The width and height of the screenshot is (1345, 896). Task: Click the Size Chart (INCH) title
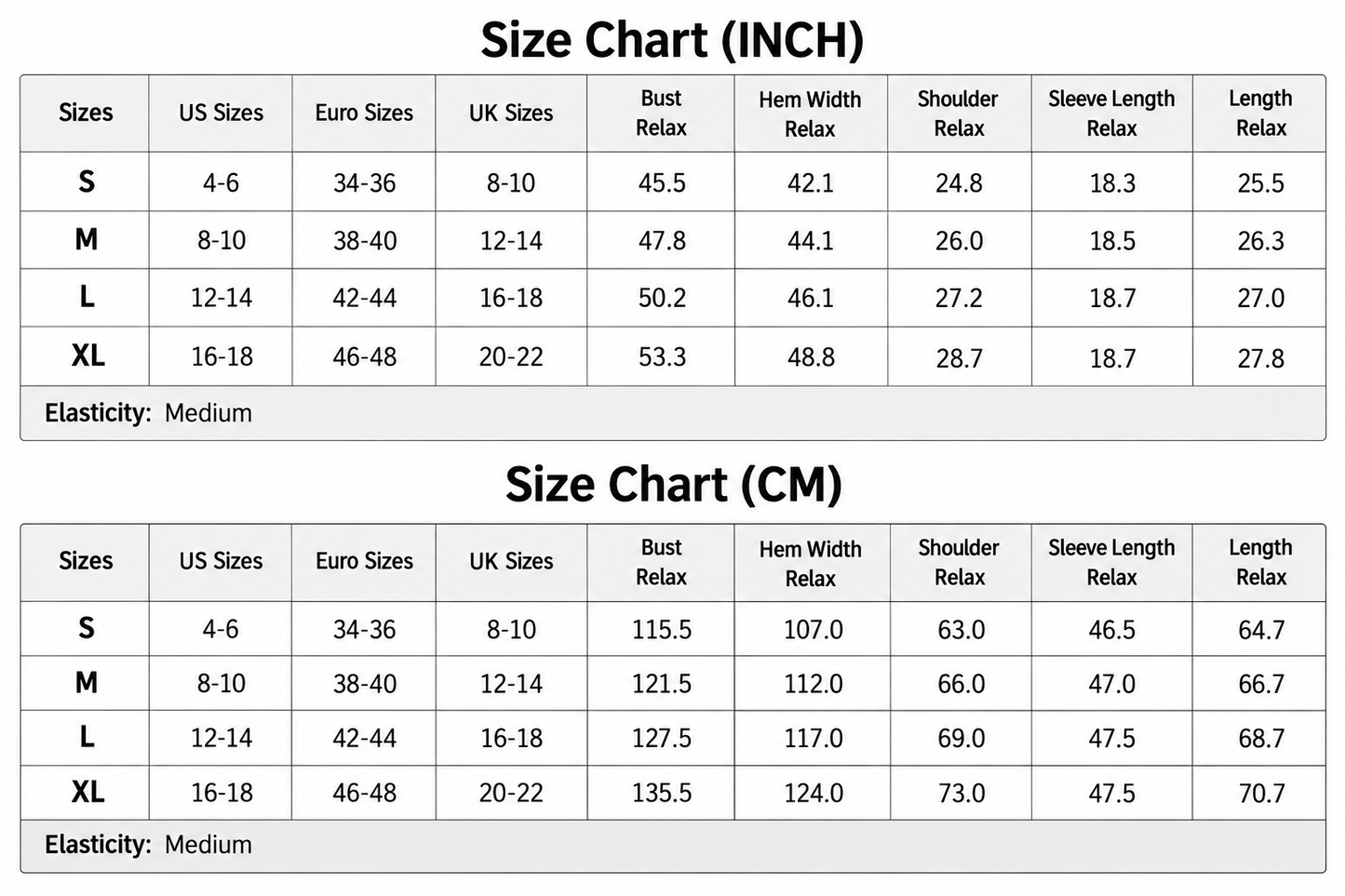coord(672,41)
